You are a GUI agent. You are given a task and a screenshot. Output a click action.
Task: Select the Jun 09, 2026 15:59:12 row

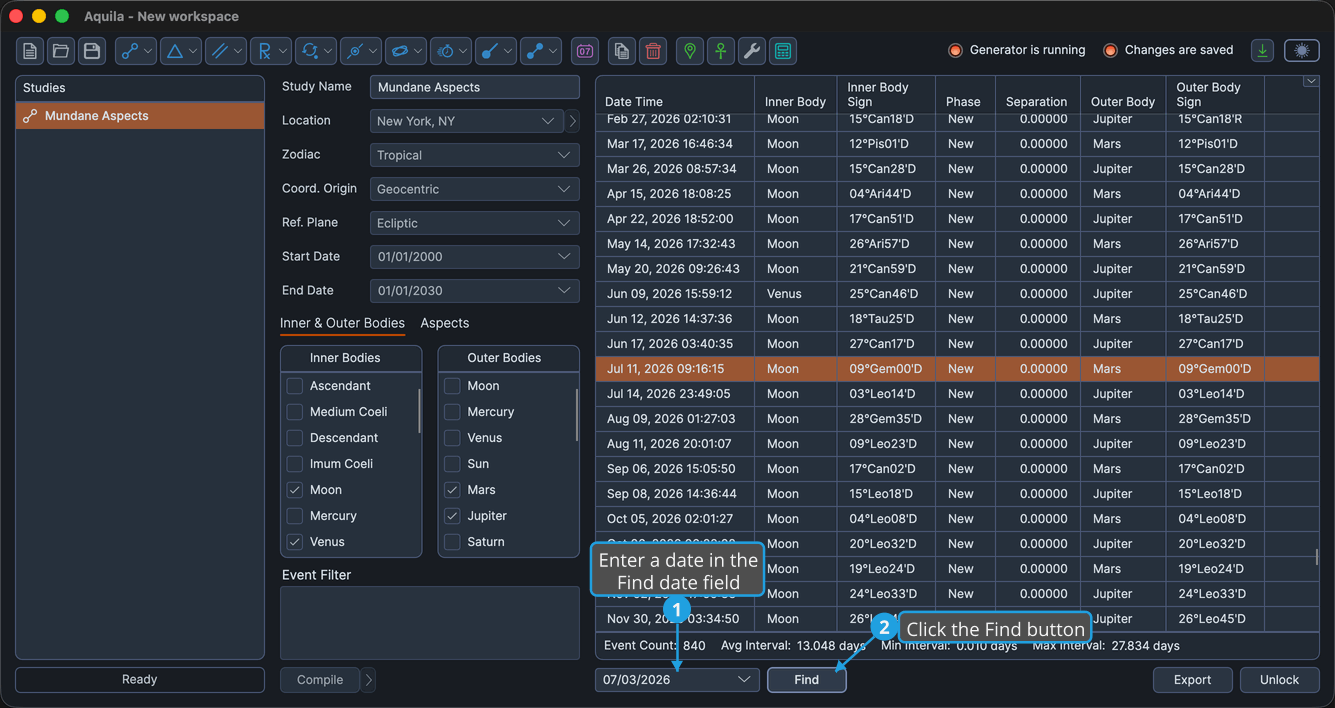(x=957, y=294)
